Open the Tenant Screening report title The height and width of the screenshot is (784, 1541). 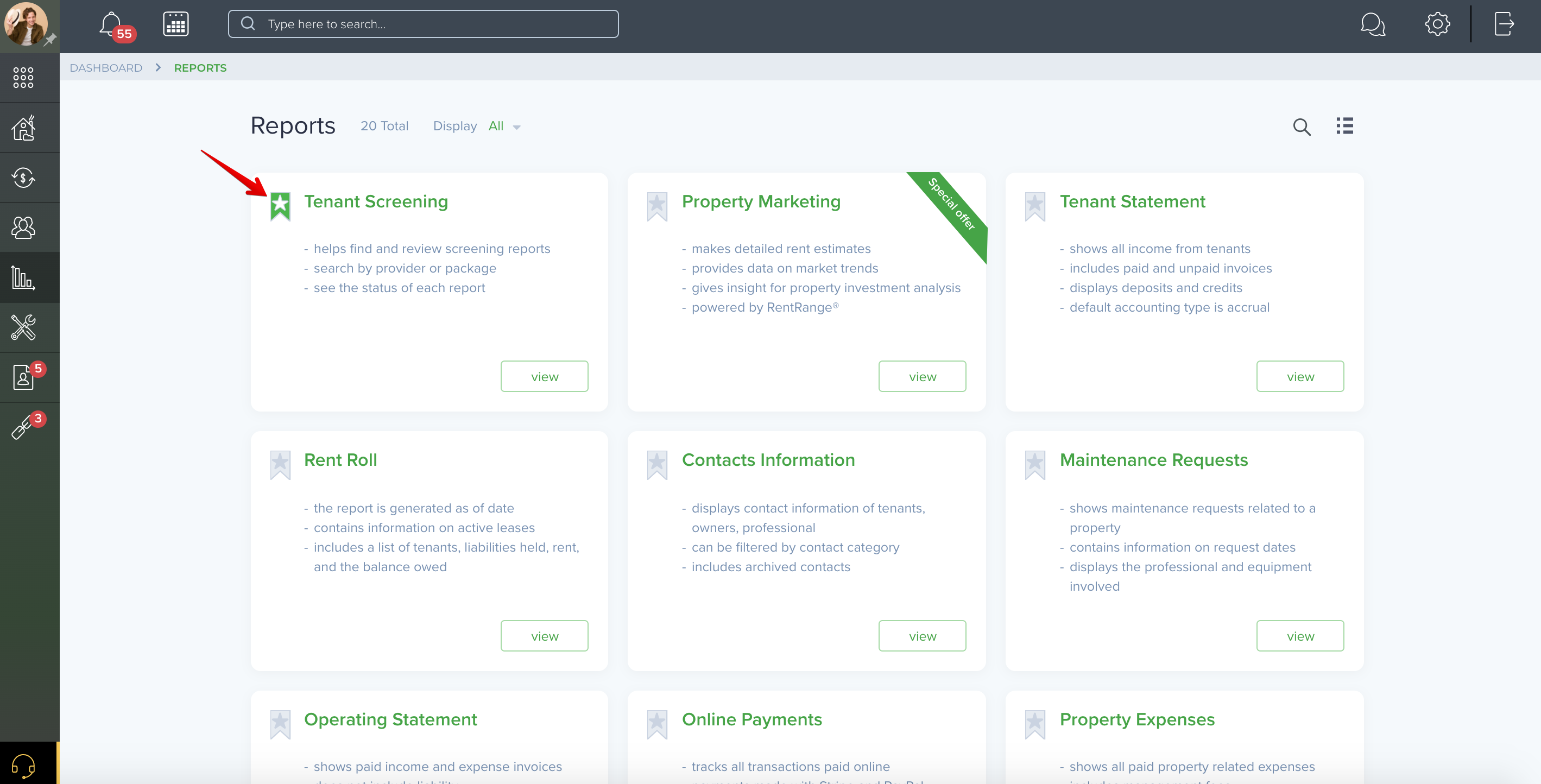click(x=376, y=201)
